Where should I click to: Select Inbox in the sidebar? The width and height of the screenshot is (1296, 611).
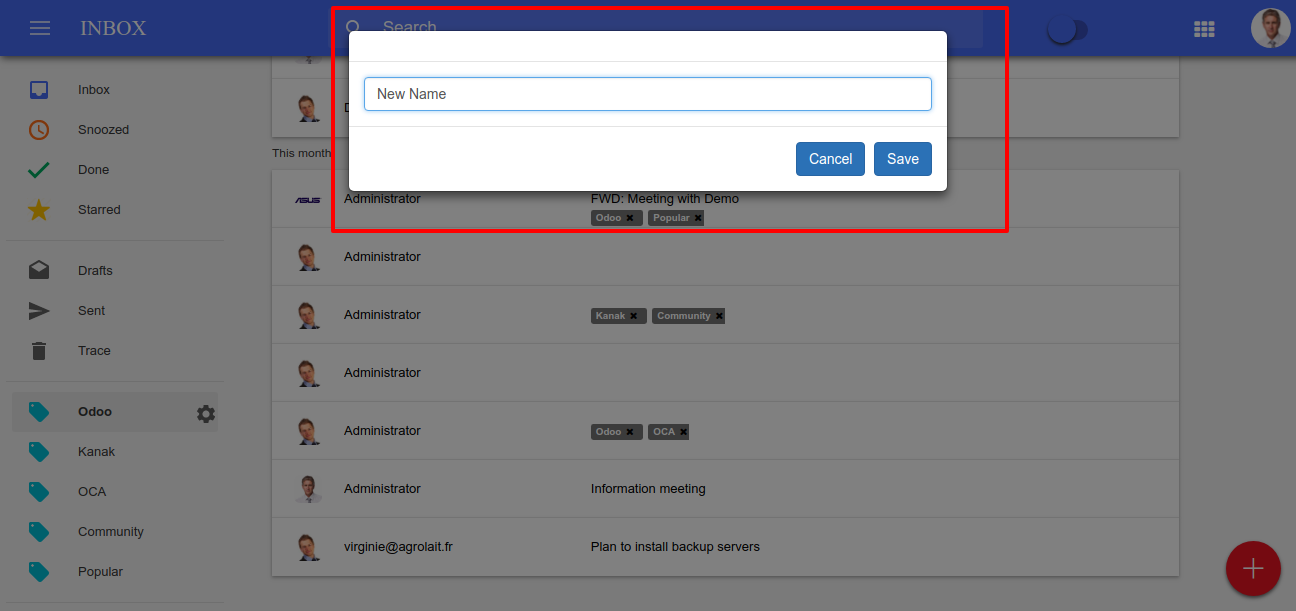[94, 90]
